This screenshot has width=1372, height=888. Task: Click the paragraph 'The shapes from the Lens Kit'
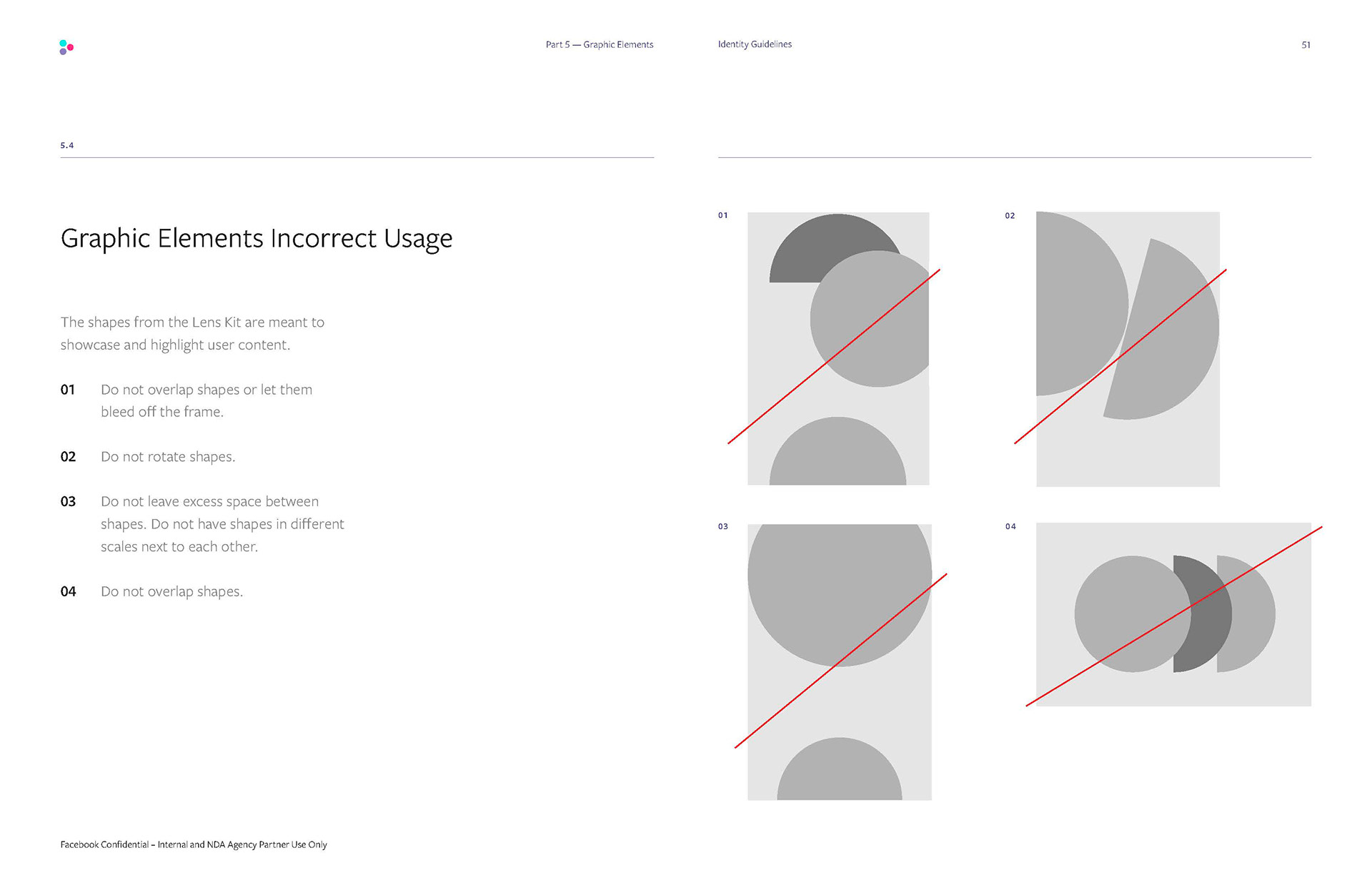(192, 333)
